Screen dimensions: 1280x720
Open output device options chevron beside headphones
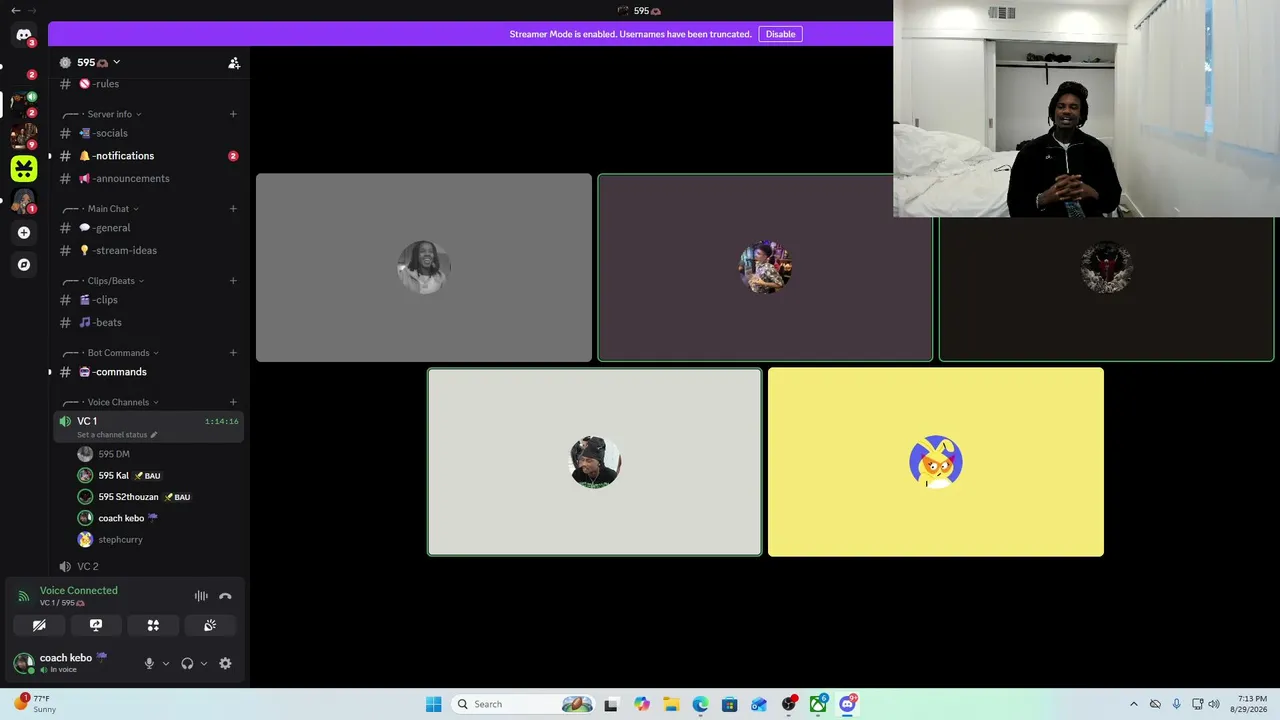[x=204, y=663]
